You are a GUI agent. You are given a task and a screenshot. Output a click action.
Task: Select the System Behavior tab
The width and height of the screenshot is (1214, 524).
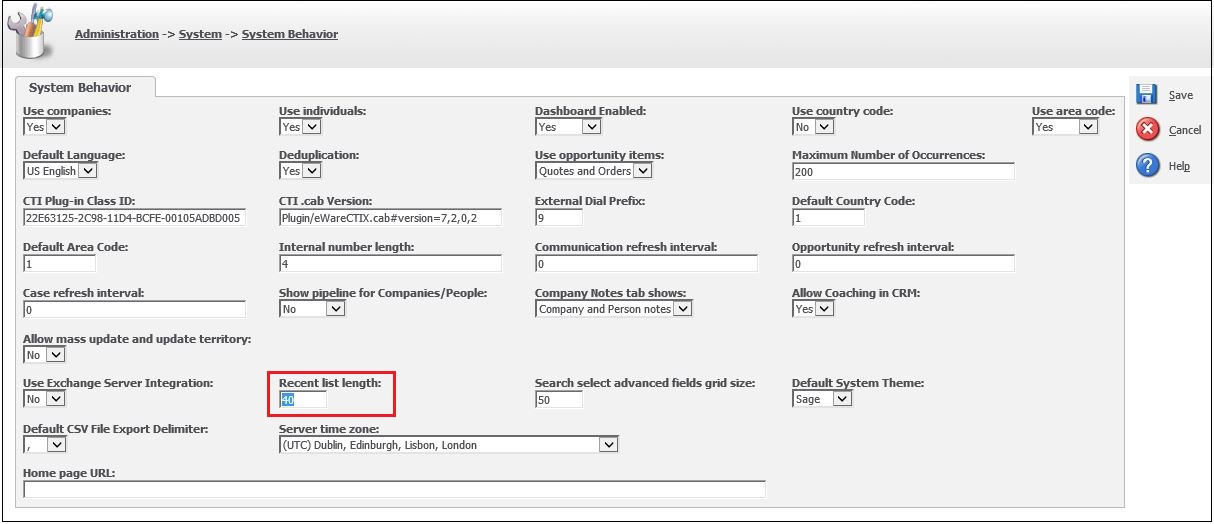(79, 88)
